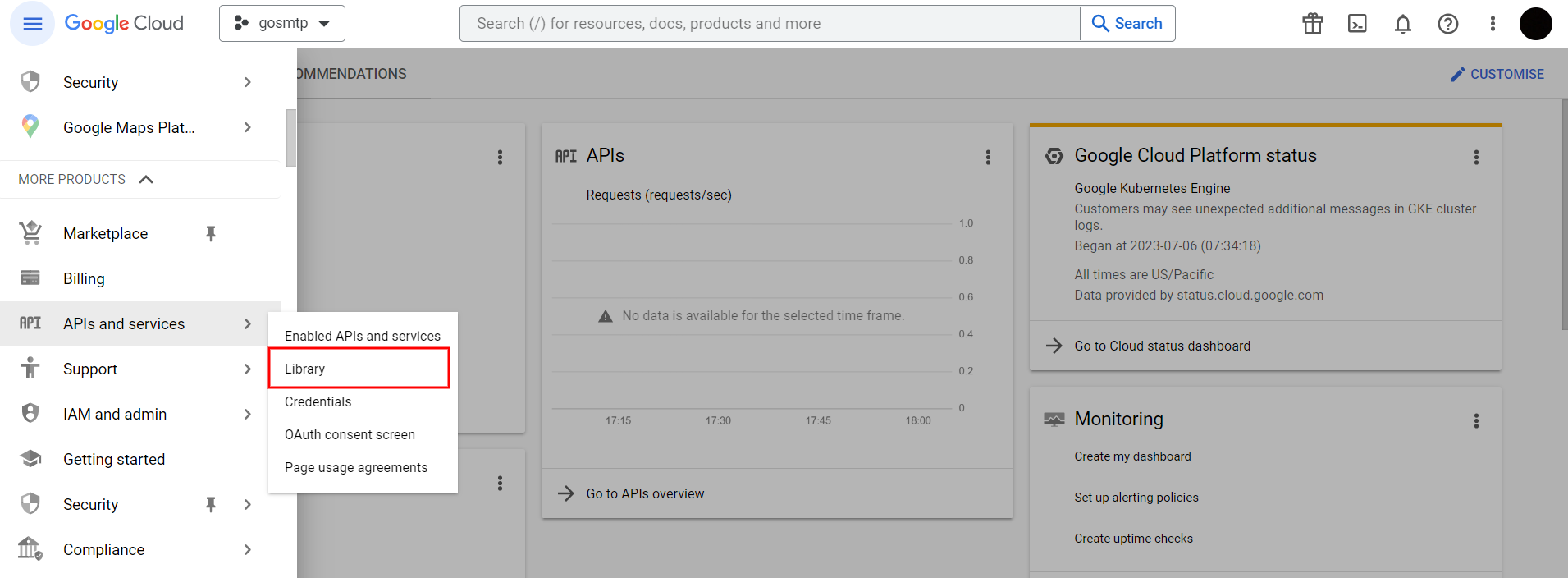This screenshot has width=1568, height=578.
Task: Click the top Security shield icon
Action: pyautogui.click(x=30, y=82)
